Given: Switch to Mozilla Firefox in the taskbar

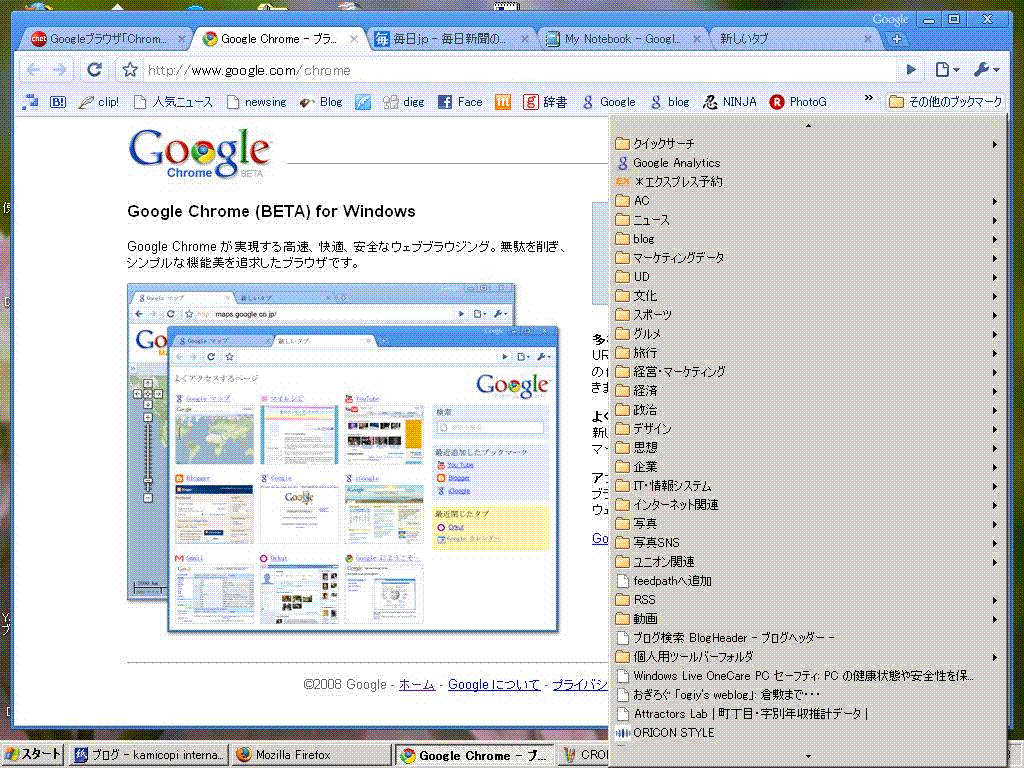Looking at the screenshot, I should pyautogui.click(x=312, y=754).
